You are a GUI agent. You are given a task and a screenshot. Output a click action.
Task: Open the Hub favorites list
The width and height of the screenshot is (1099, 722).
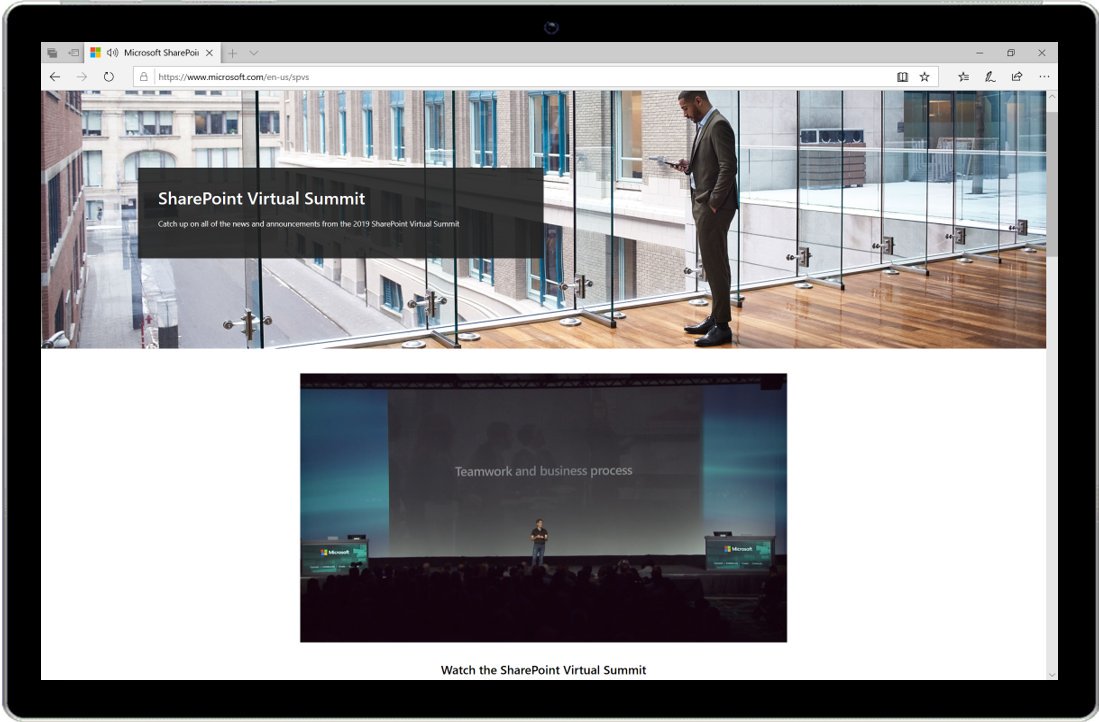pyautogui.click(x=961, y=76)
